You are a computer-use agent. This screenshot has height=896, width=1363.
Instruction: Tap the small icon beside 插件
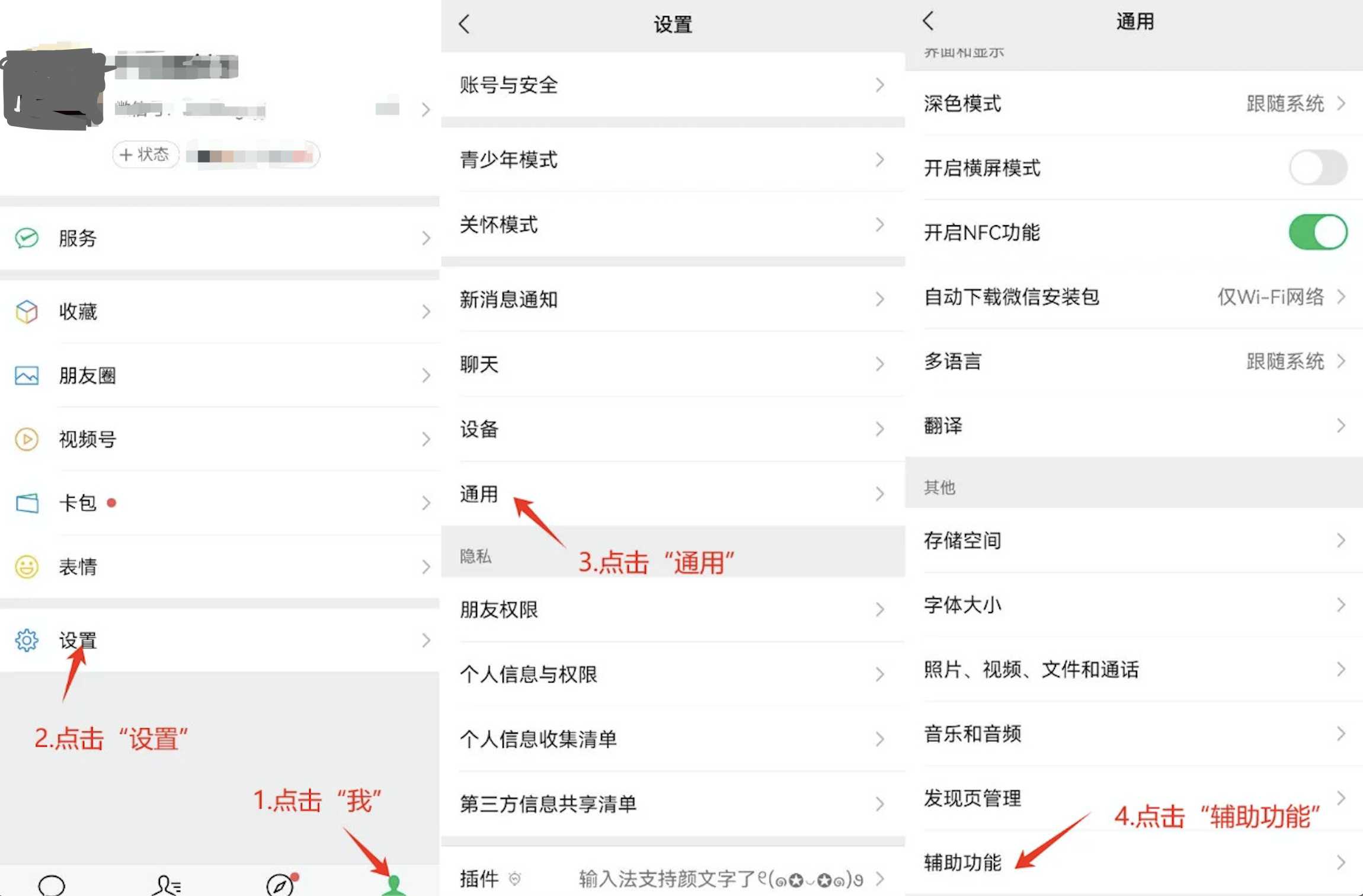(515, 878)
